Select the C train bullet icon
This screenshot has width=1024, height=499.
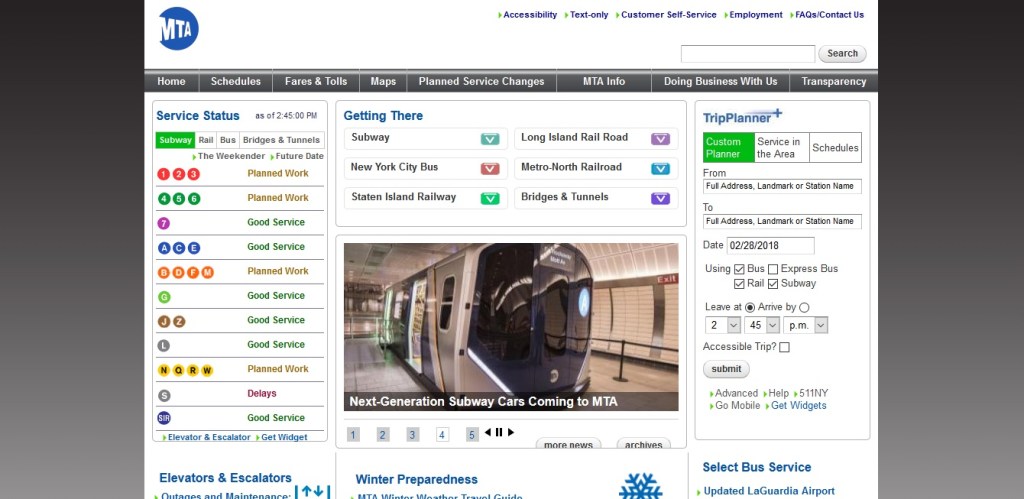[179, 248]
